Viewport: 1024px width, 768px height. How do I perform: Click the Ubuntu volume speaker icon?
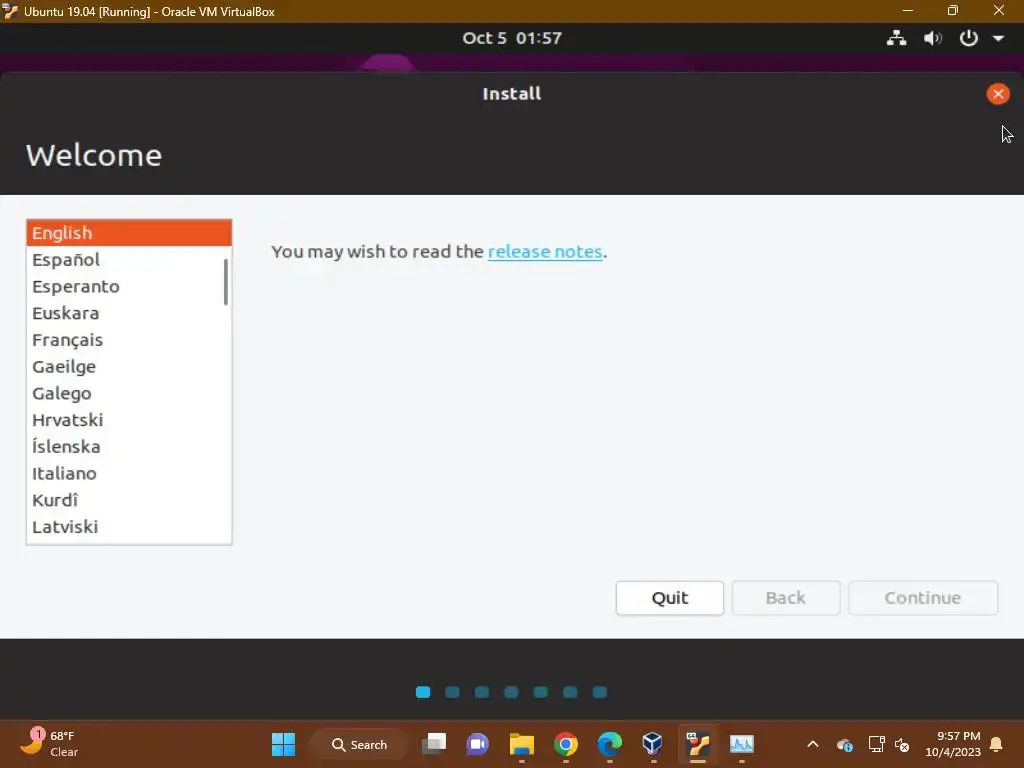[x=933, y=38]
